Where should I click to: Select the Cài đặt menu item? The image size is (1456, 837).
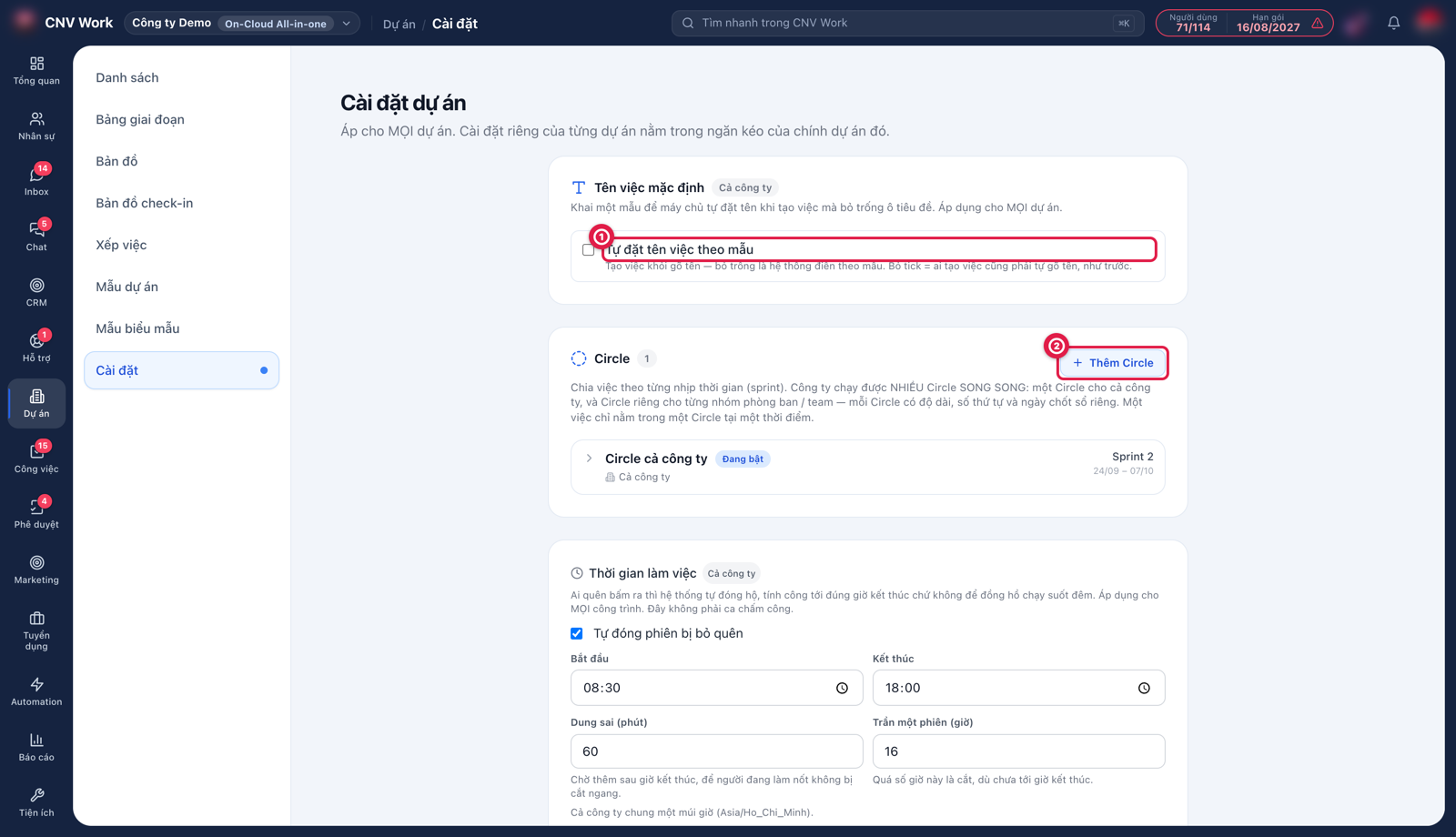(x=181, y=370)
